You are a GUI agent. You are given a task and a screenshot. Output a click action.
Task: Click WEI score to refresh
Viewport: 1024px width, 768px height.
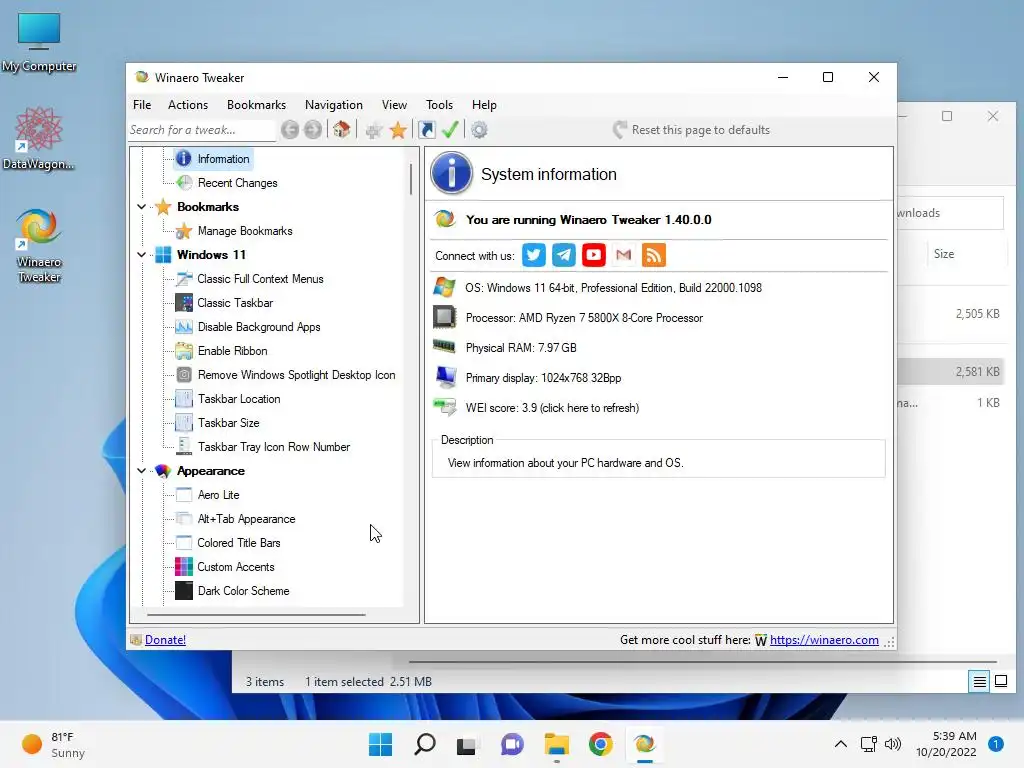(x=552, y=408)
